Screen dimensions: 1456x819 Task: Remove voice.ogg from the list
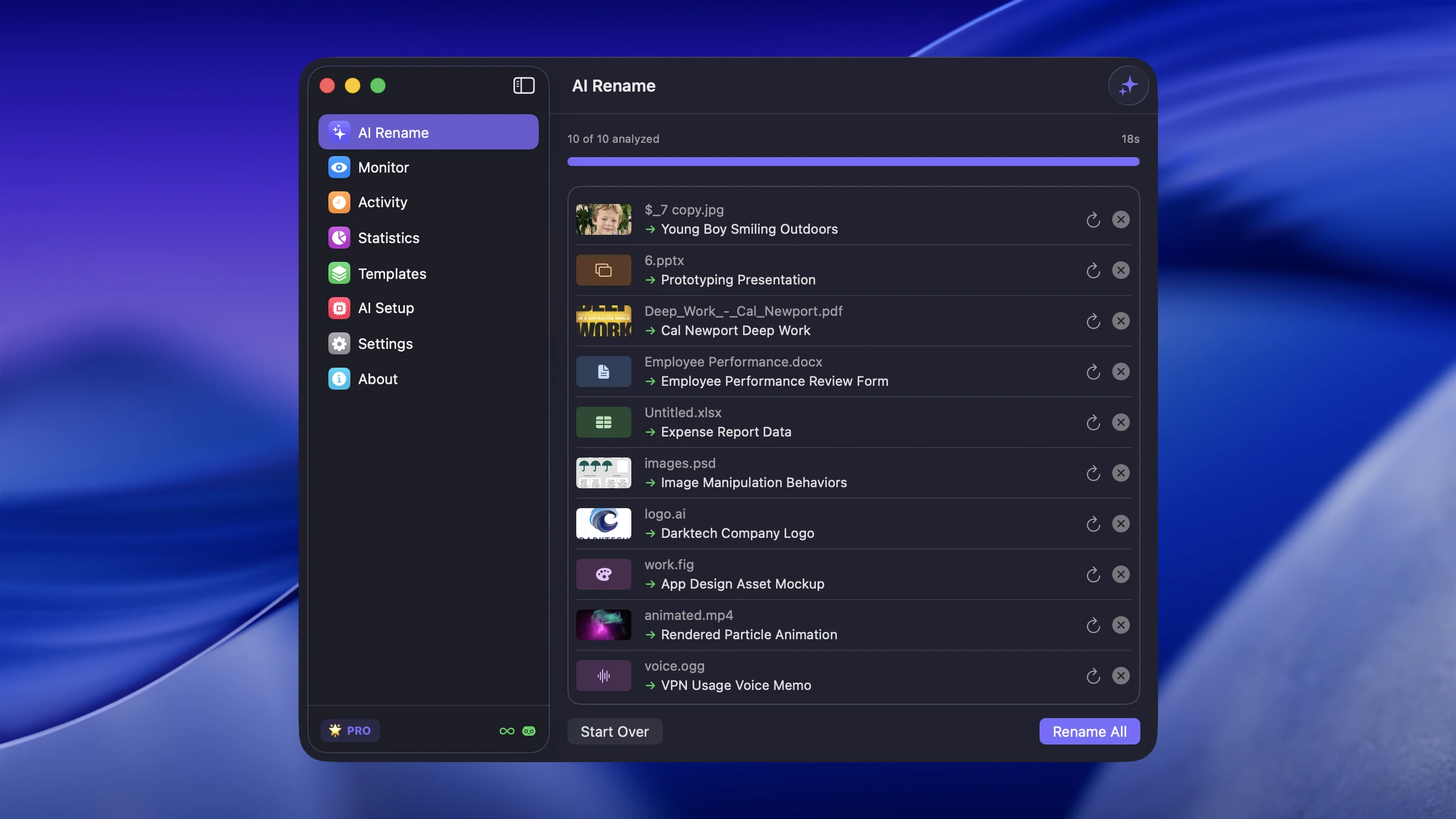coord(1120,676)
